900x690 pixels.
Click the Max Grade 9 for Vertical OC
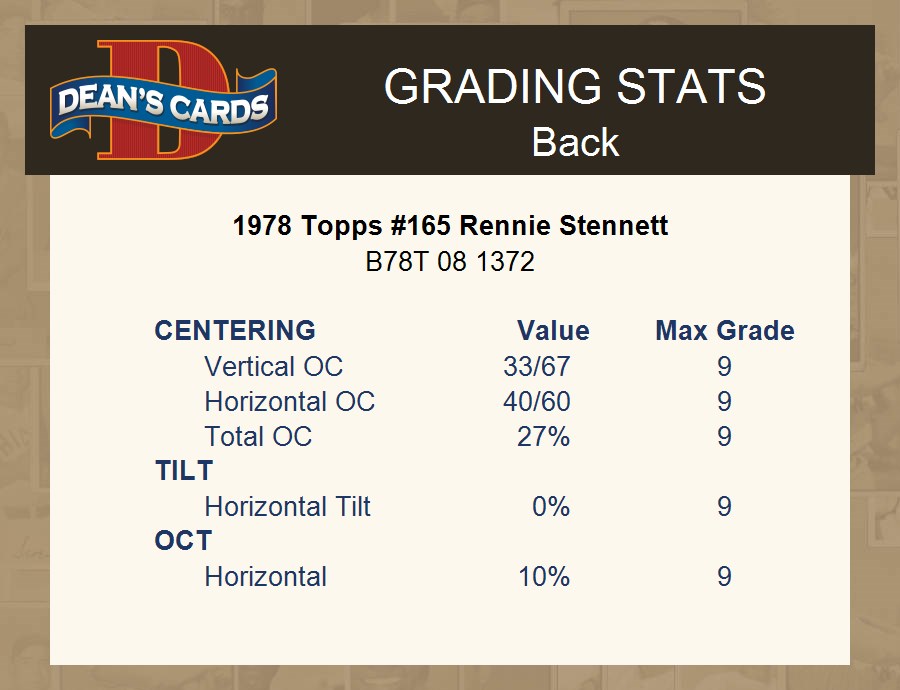pos(724,366)
